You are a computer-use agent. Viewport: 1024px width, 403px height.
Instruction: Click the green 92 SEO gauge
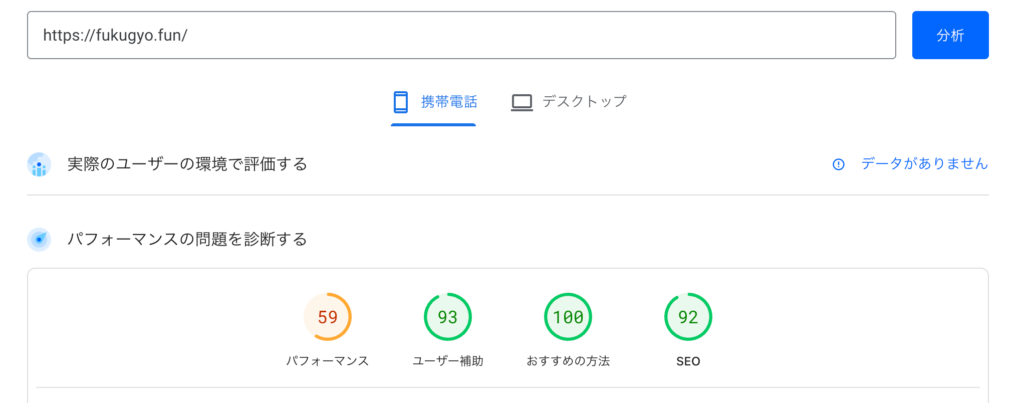pos(688,318)
